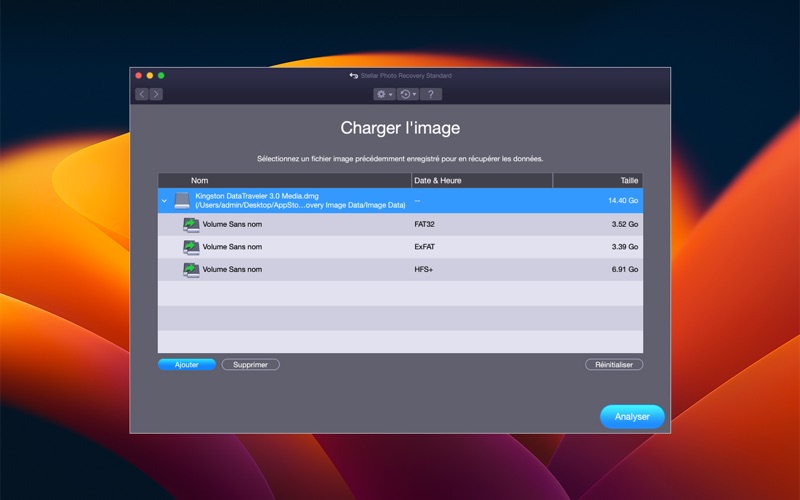The image size is (800, 500).
Task: Select the ExFAT Volume Sans nom row
Action: [400, 247]
